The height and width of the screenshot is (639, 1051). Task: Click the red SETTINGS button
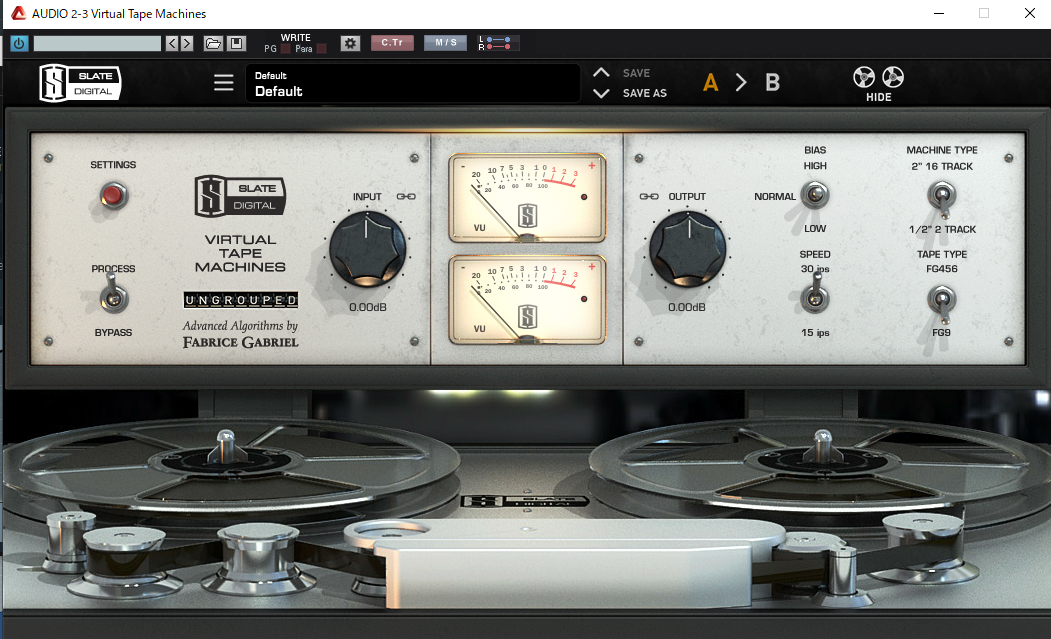point(113,196)
